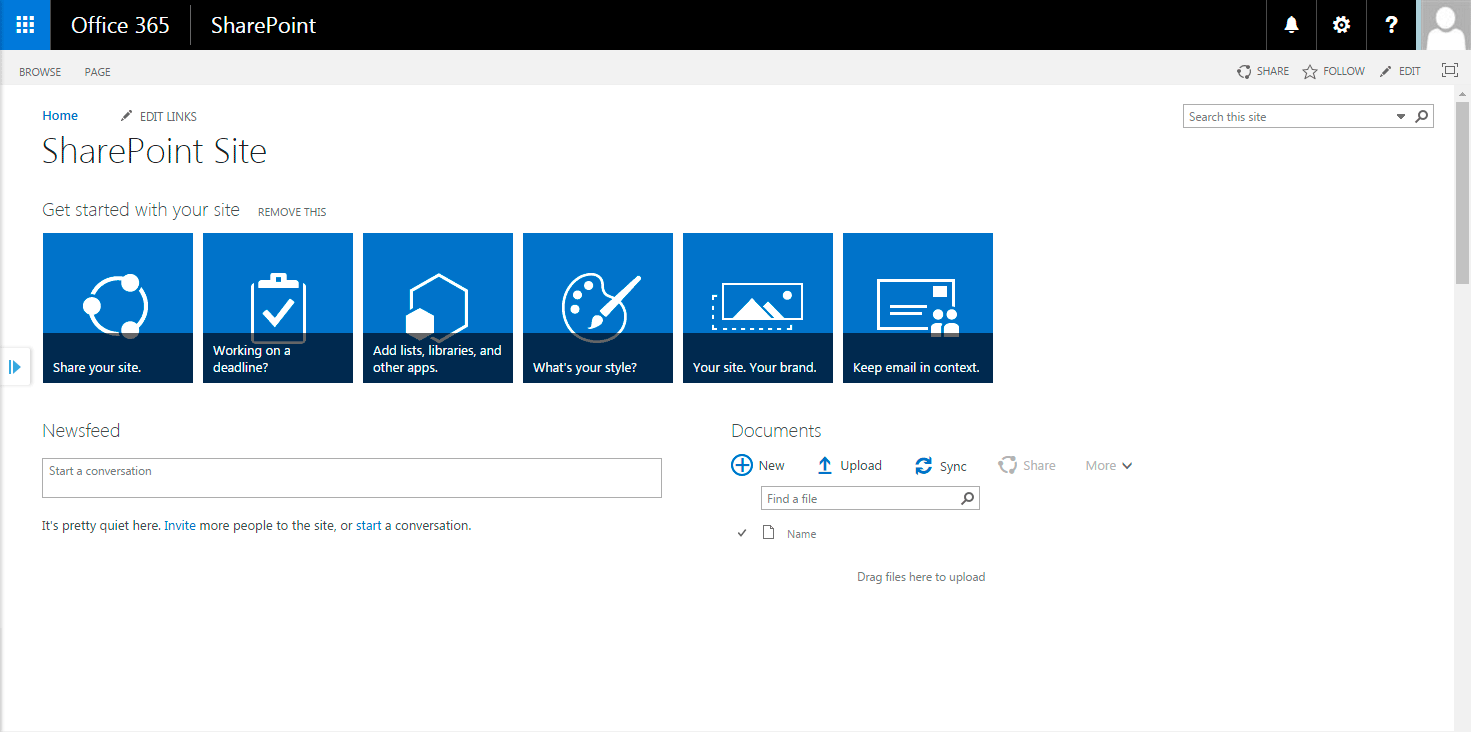Screen dimensions: 1471x732
Task: Click the Edit Links pencil icon
Action: (x=126, y=116)
